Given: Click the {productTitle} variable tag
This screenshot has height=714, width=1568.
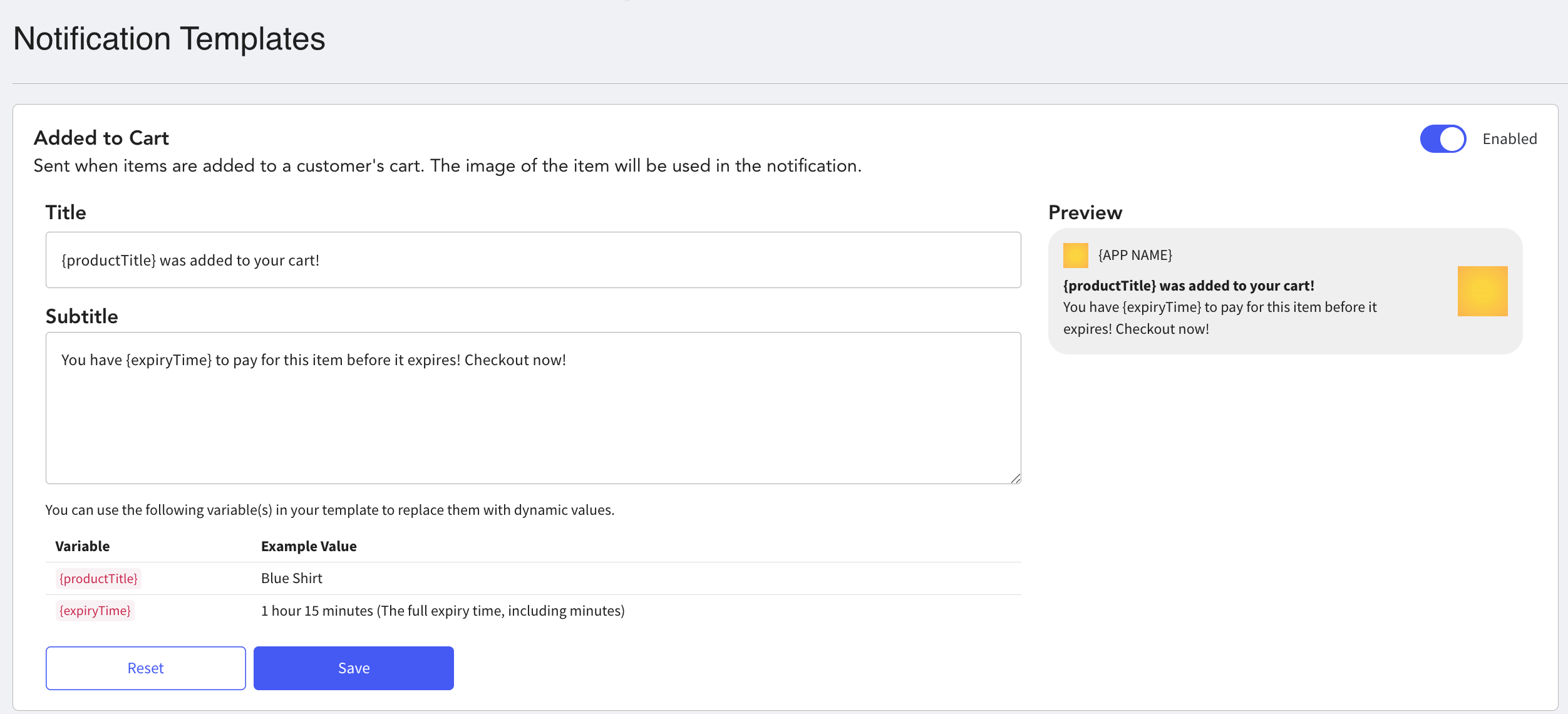Looking at the screenshot, I should (98, 578).
